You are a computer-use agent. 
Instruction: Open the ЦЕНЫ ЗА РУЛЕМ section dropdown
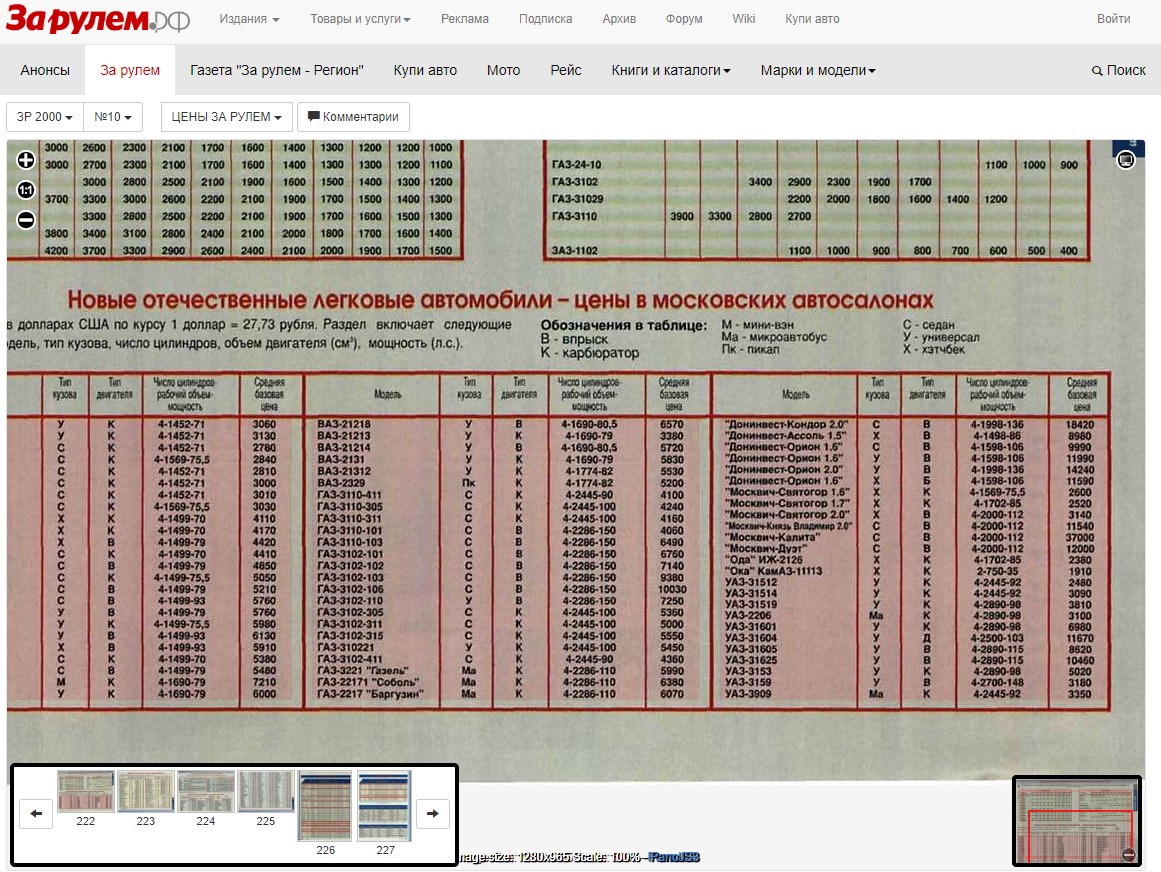coord(227,117)
